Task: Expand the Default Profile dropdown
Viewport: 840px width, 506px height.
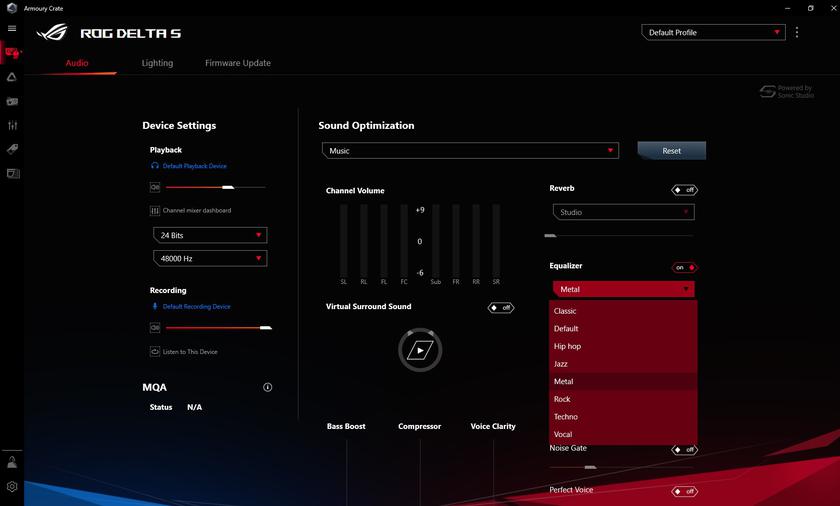Action: click(x=713, y=32)
